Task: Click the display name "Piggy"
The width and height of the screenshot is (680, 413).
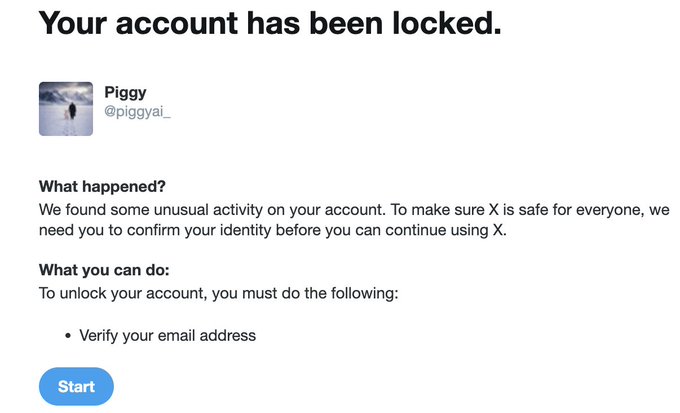Action: click(x=125, y=93)
